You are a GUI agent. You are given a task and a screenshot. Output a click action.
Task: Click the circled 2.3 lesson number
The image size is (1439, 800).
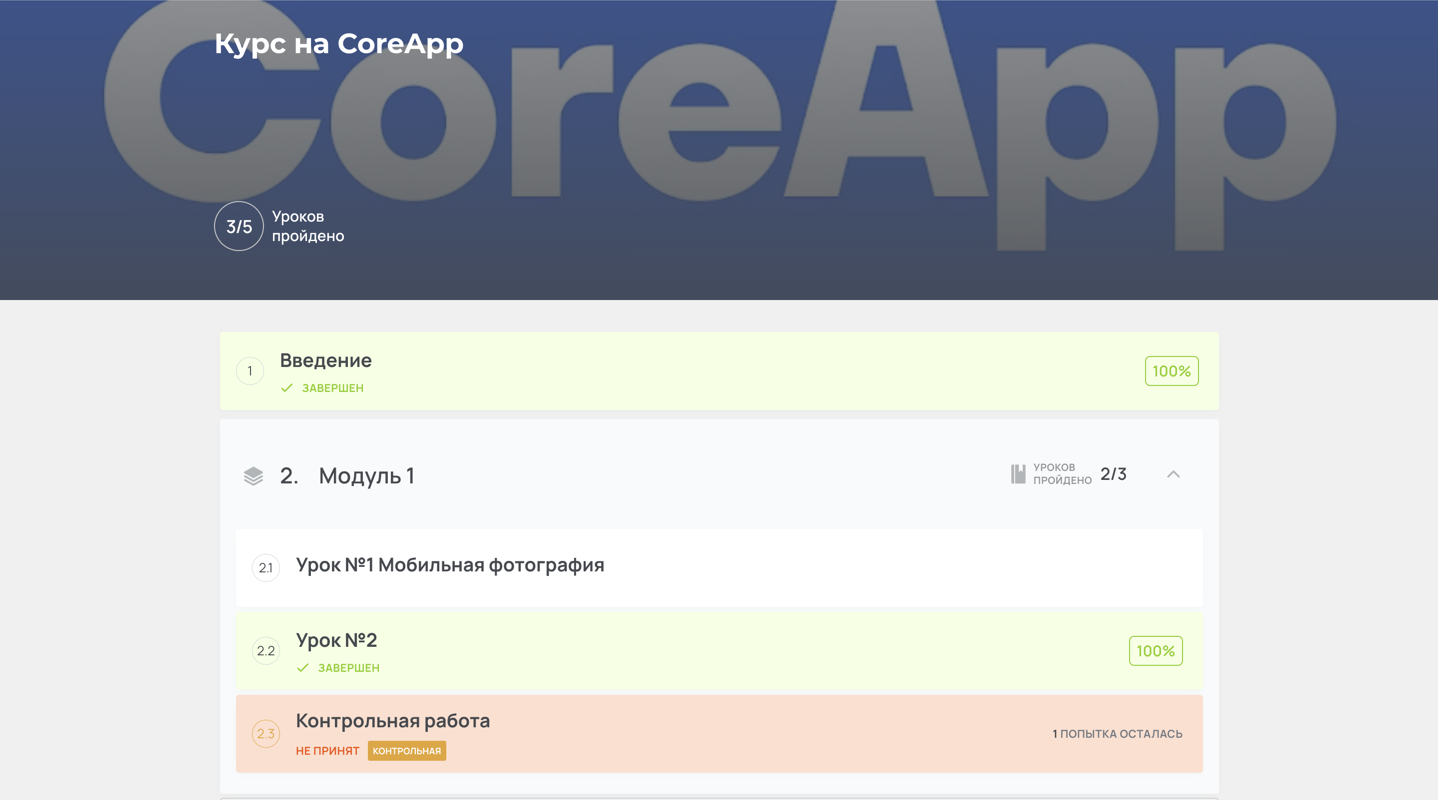[x=266, y=734]
